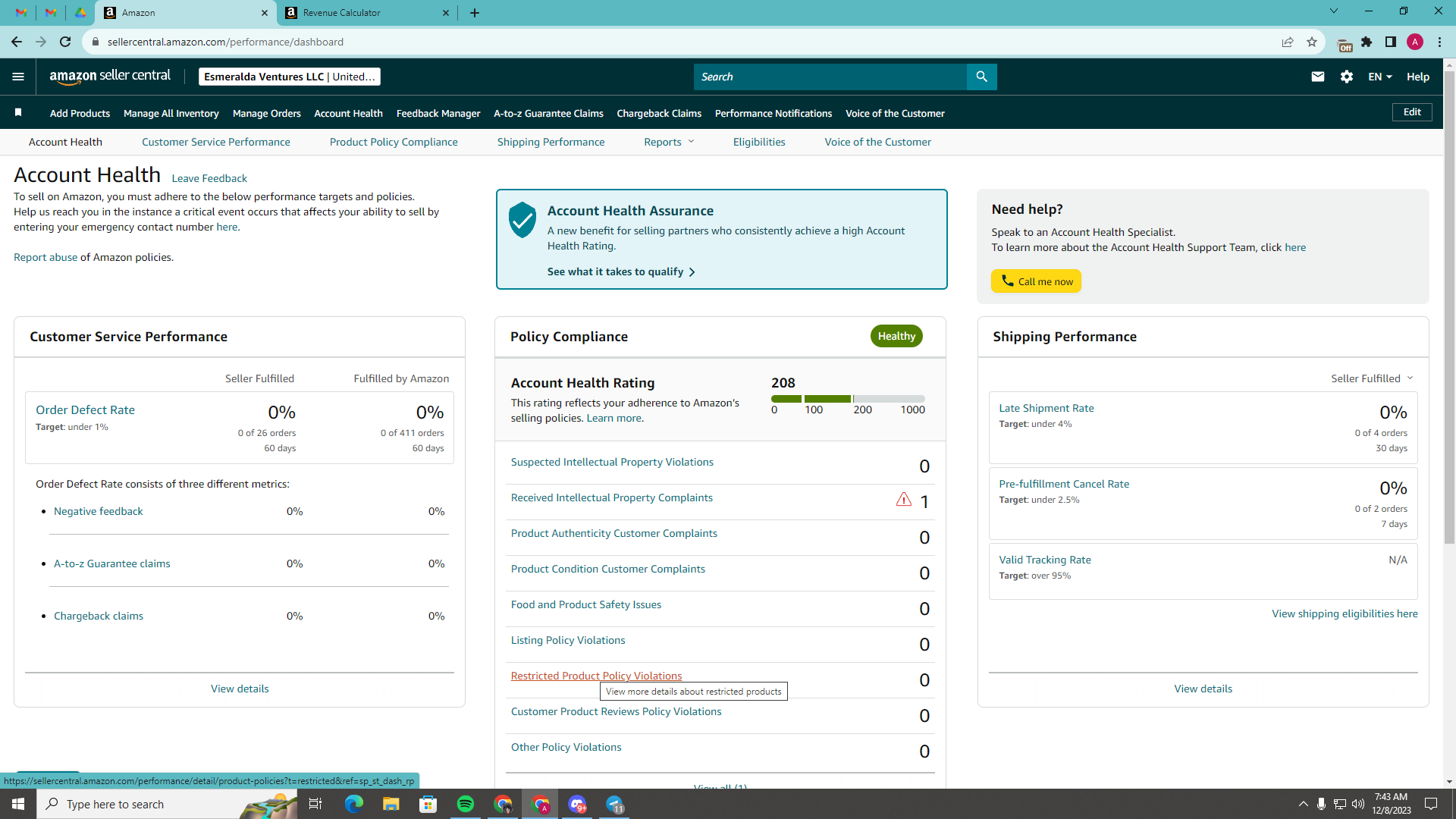Click the search magnifier button

981,77
